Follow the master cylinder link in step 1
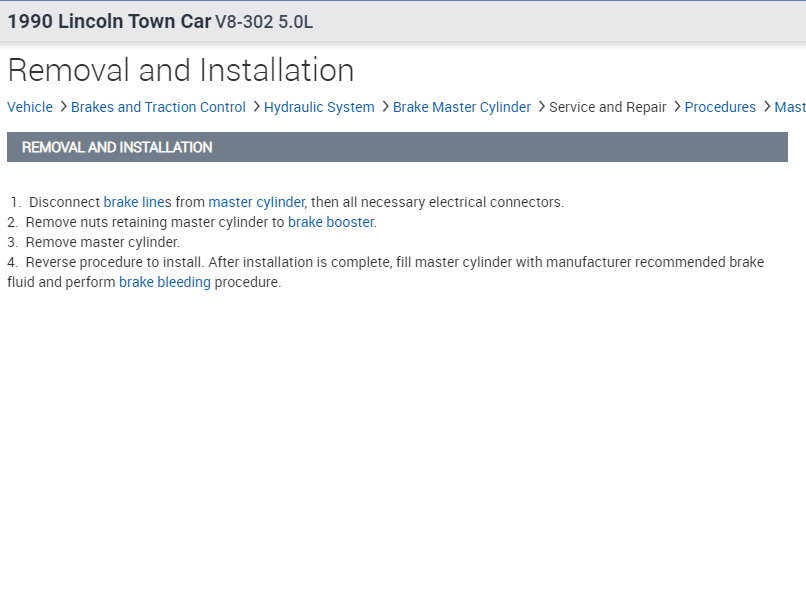The width and height of the screenshot is (806, 599). 256,202
